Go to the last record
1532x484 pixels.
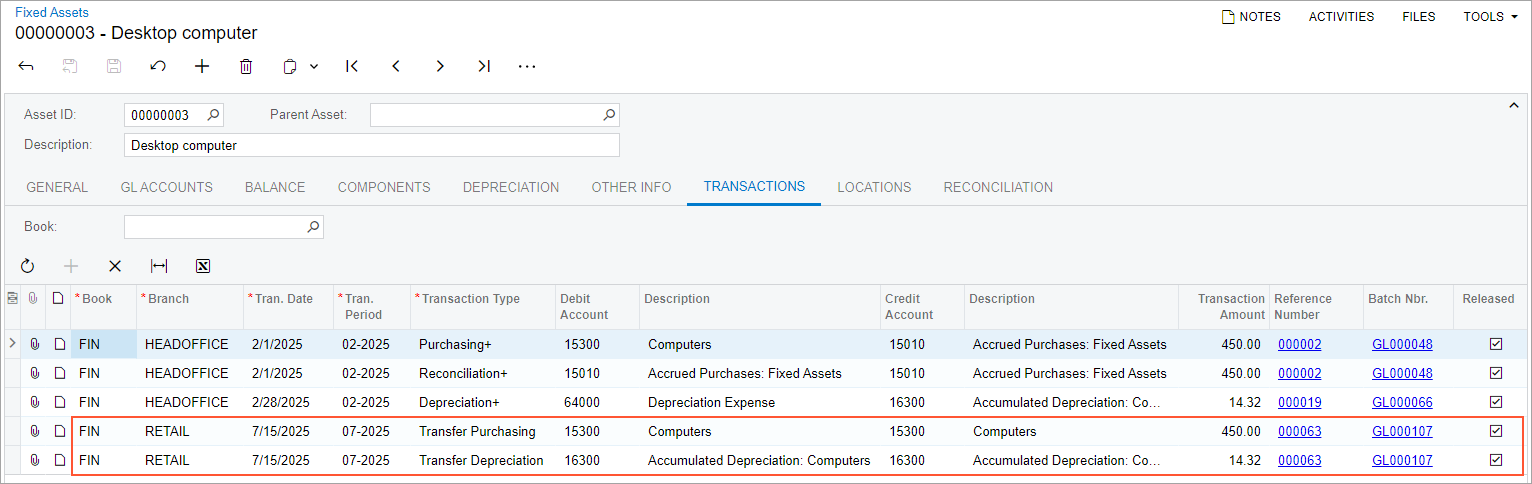coord(484,66)
